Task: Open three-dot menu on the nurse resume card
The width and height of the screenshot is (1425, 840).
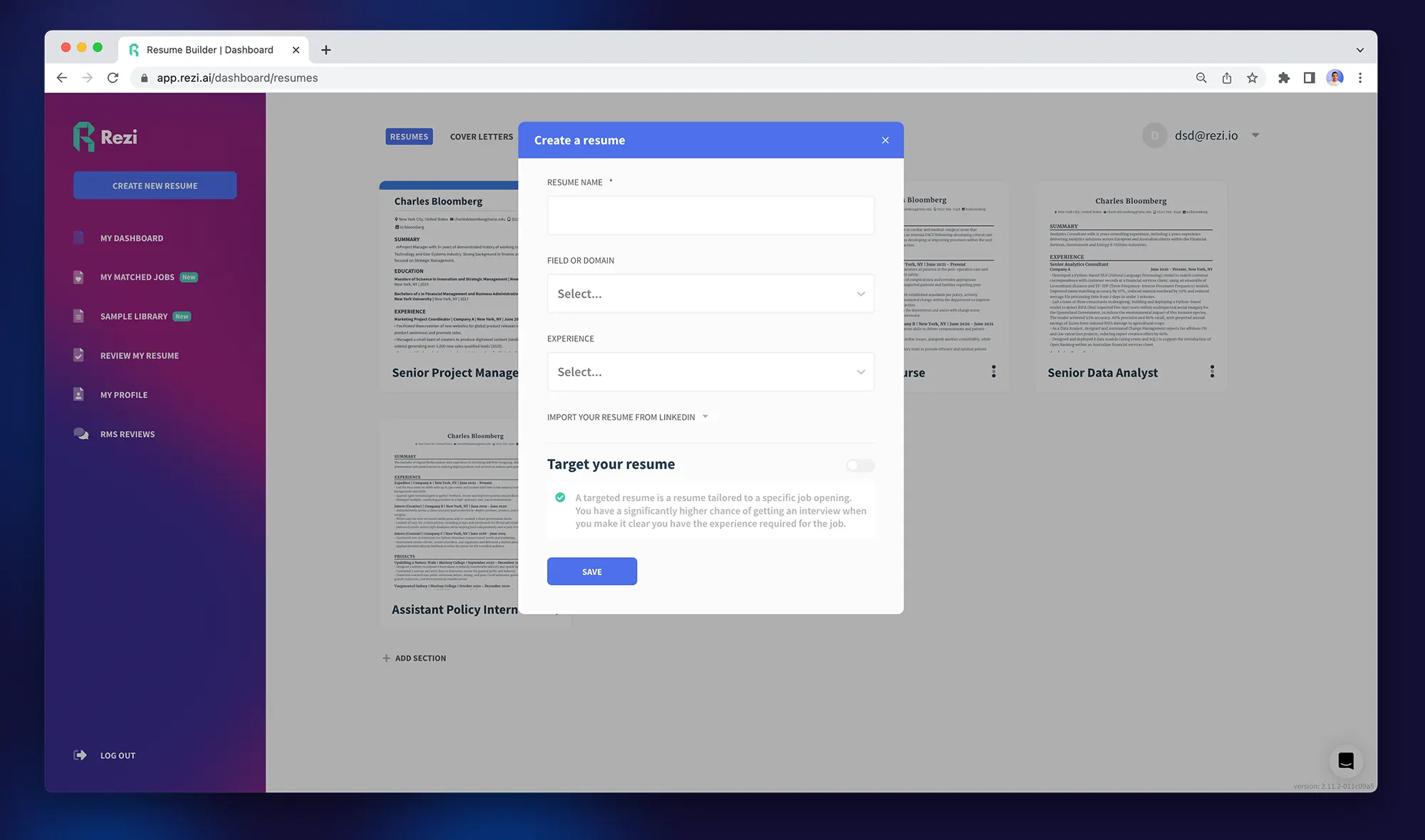Action: point(994,371)
